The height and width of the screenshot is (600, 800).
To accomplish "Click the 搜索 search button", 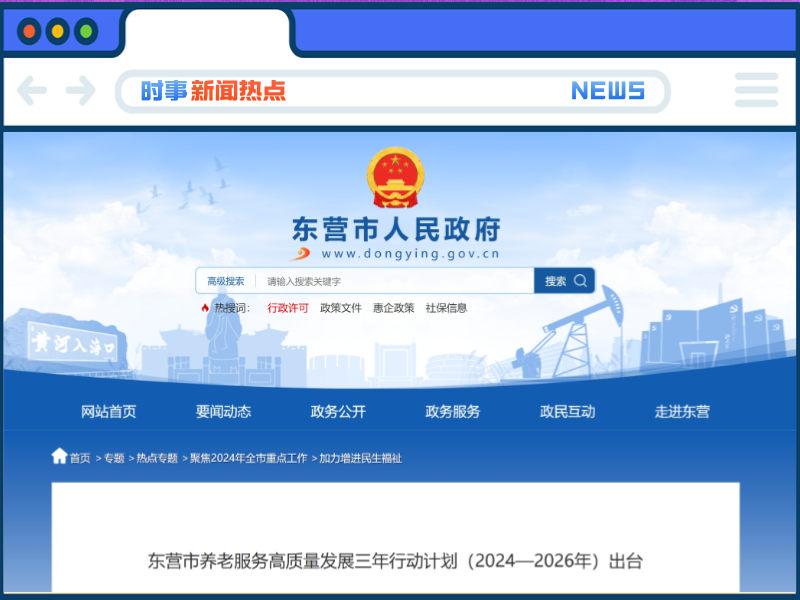I will pos(565,281).
